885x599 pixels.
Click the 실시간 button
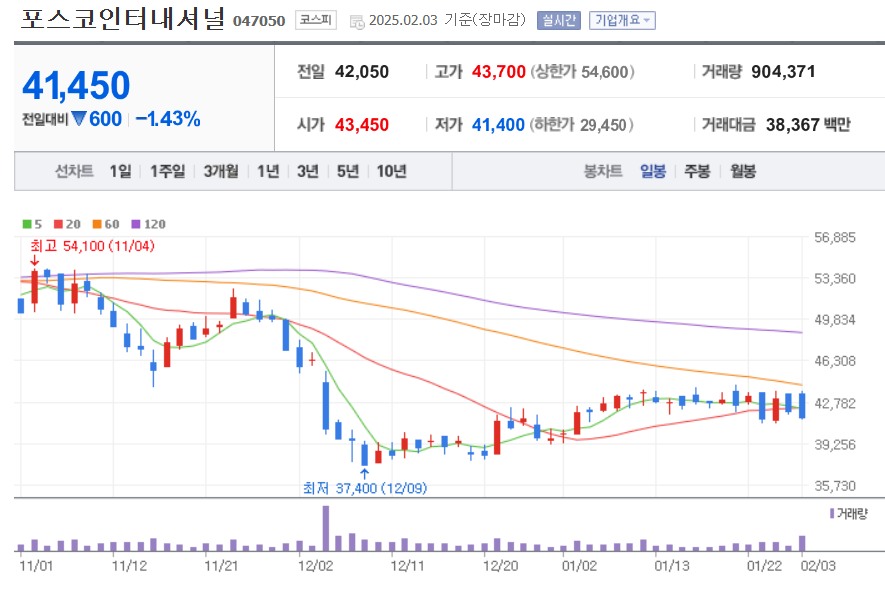(559, 20)
